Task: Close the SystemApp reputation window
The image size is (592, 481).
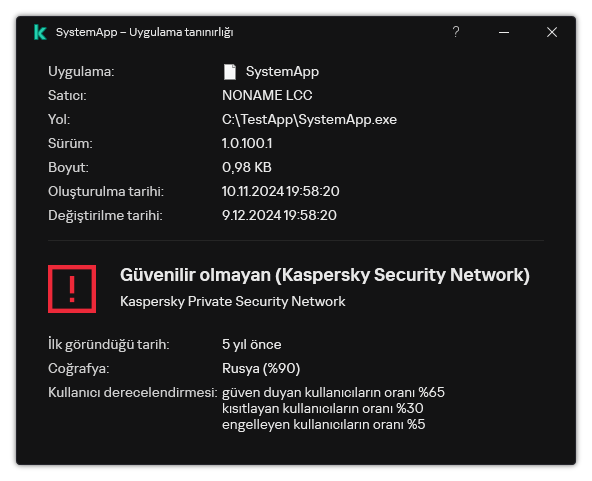Action: [552, 32]
